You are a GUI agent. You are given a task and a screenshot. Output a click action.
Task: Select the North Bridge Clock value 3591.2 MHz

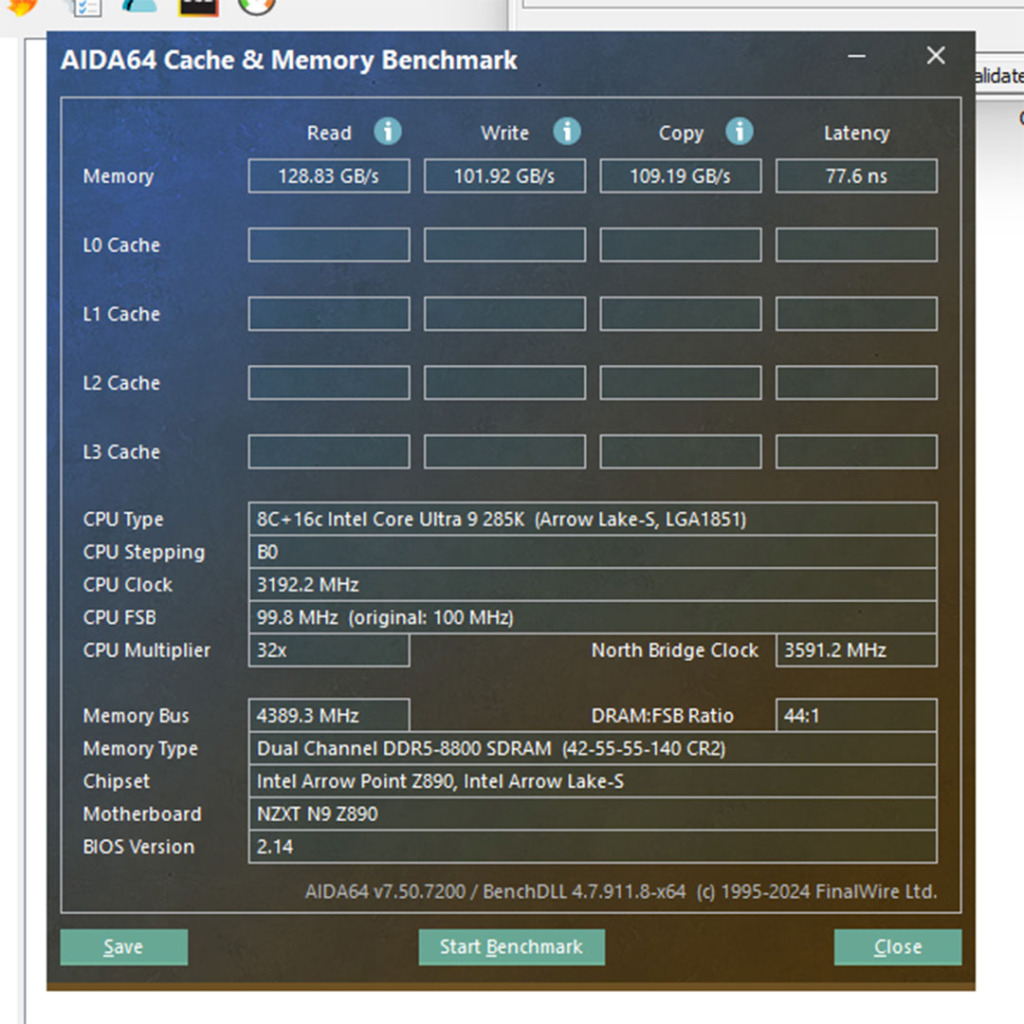(x=856, y=650)
